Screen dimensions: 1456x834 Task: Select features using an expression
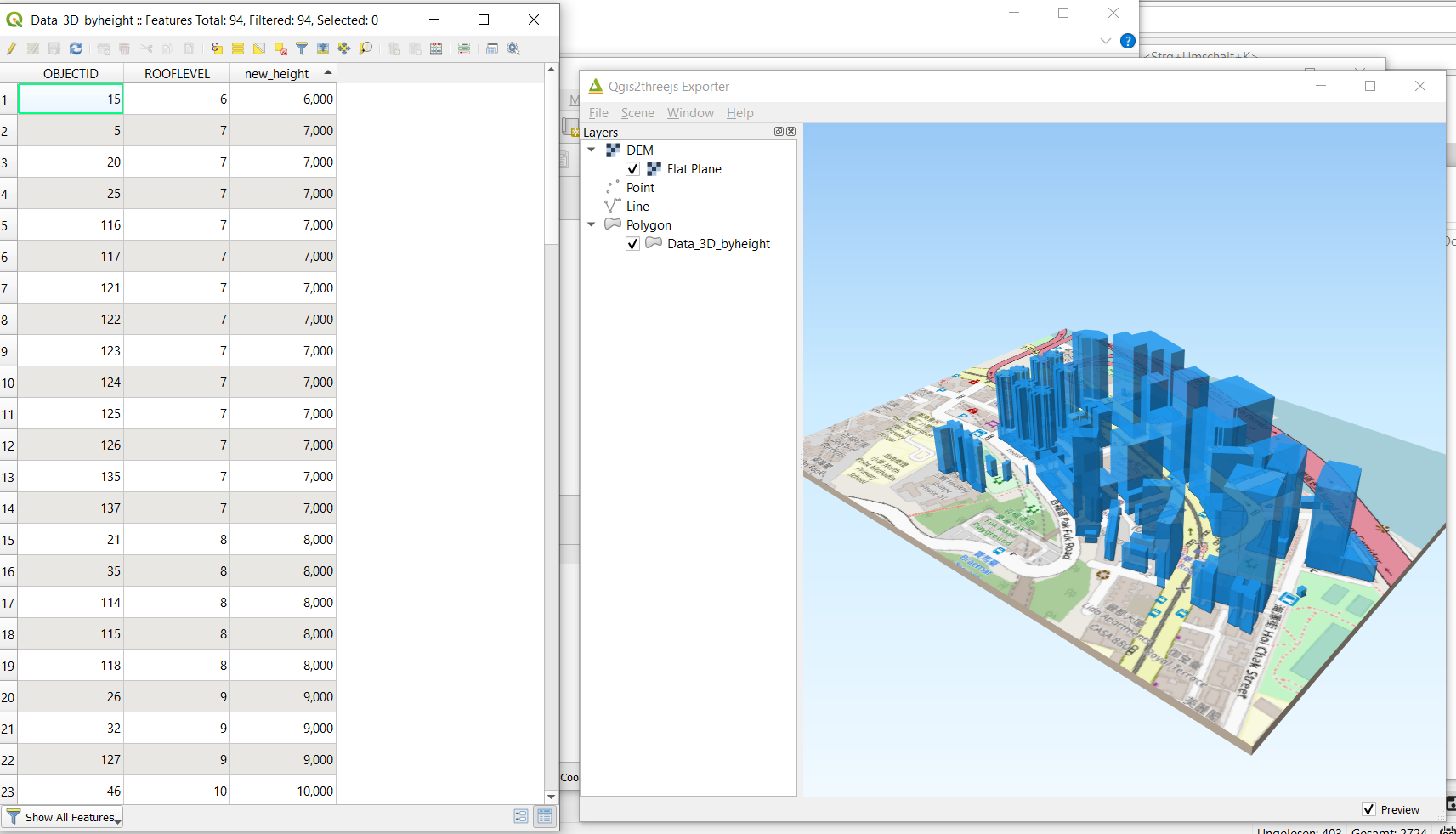click(216, 48)
